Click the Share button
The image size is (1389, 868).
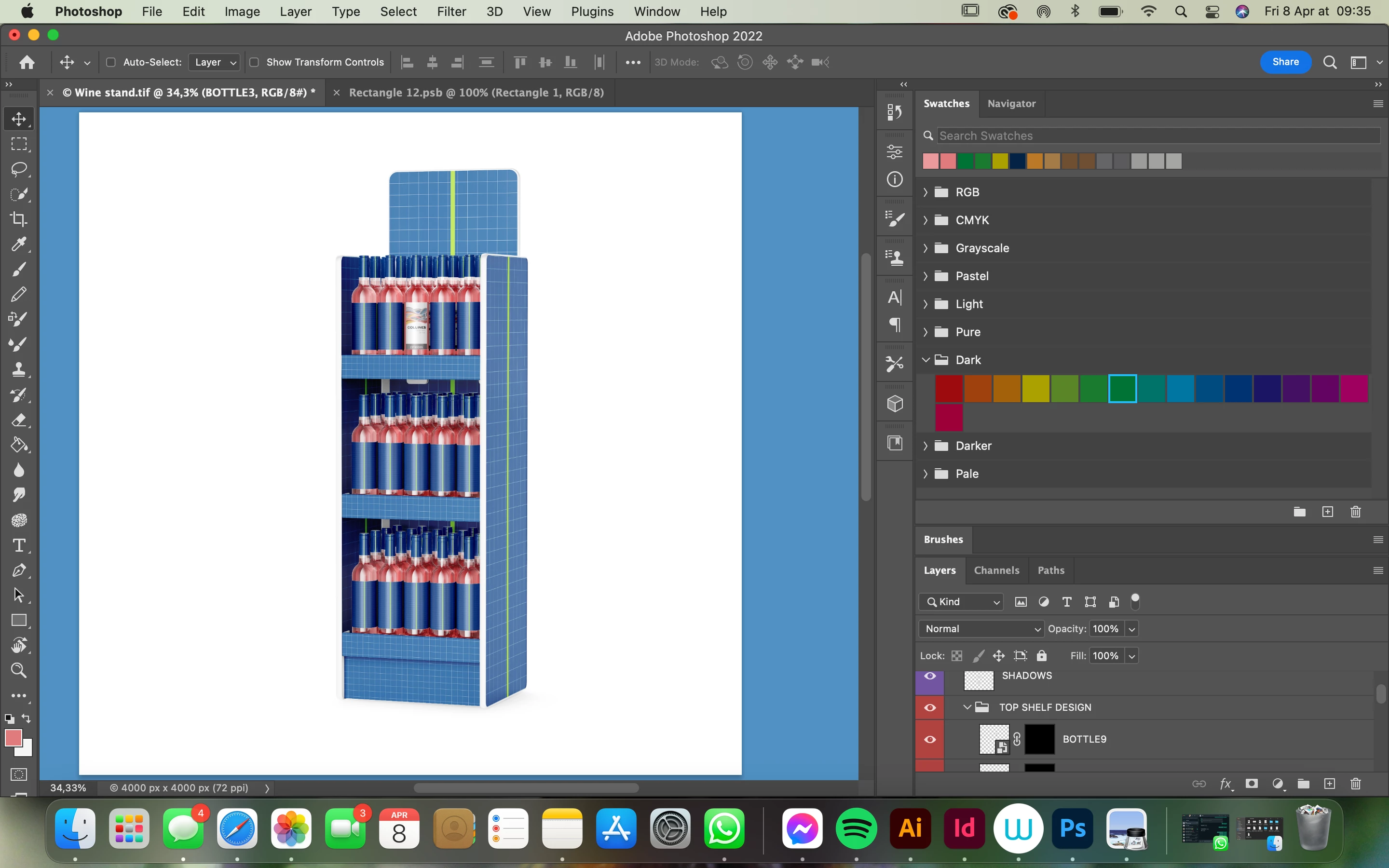(x=1285, y=62)
